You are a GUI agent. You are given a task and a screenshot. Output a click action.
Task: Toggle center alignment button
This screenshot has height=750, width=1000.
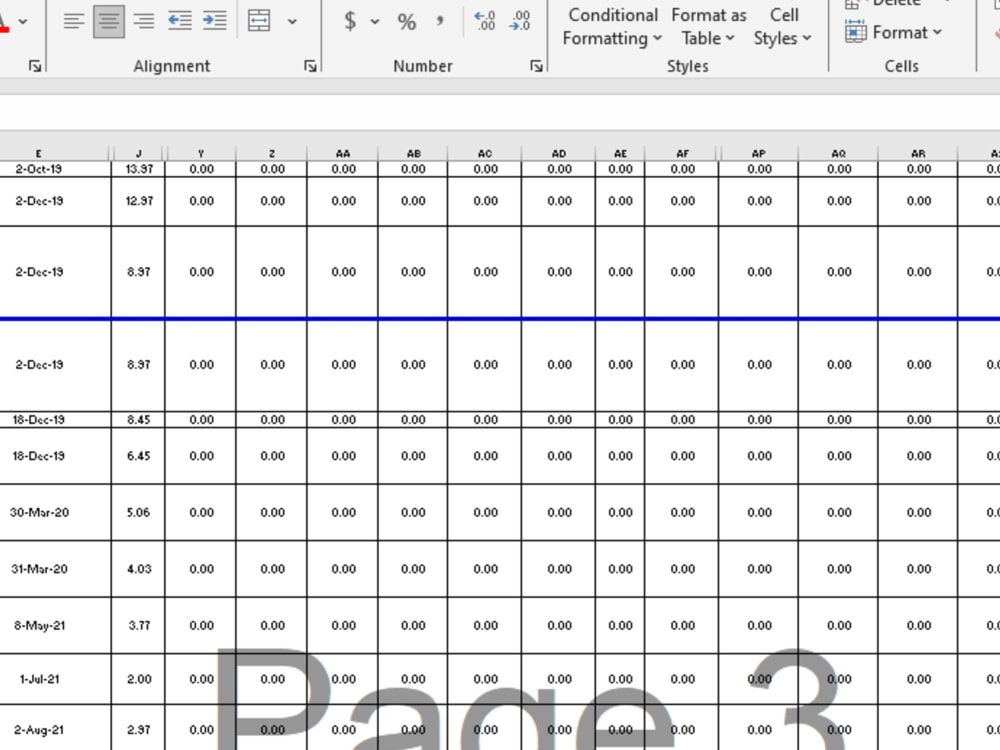tap(109, 21)
